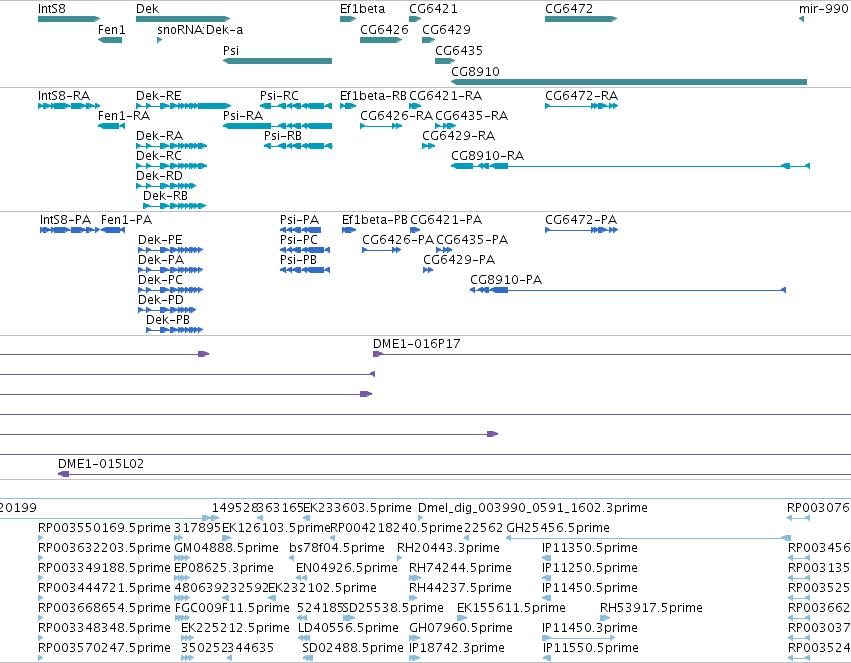Click the Dek-RA transcript
The image size is (851, 663).
pyautogui.click(x=172, y=146)
